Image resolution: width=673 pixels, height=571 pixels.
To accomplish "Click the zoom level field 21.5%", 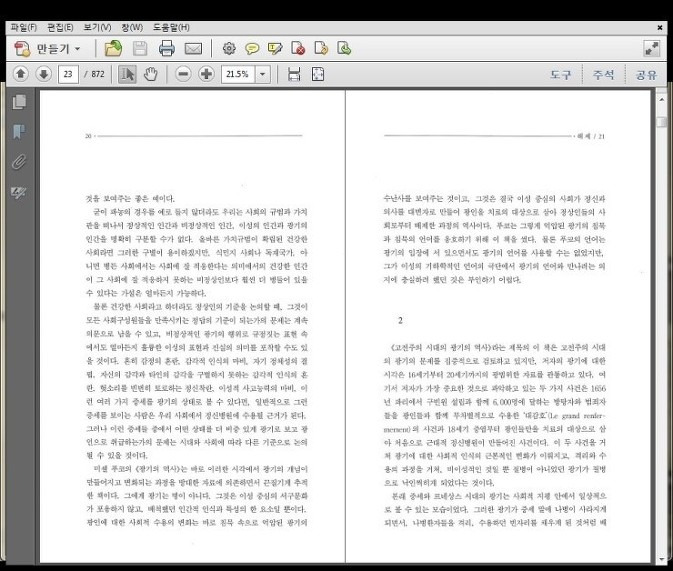I will click(238, 74).
